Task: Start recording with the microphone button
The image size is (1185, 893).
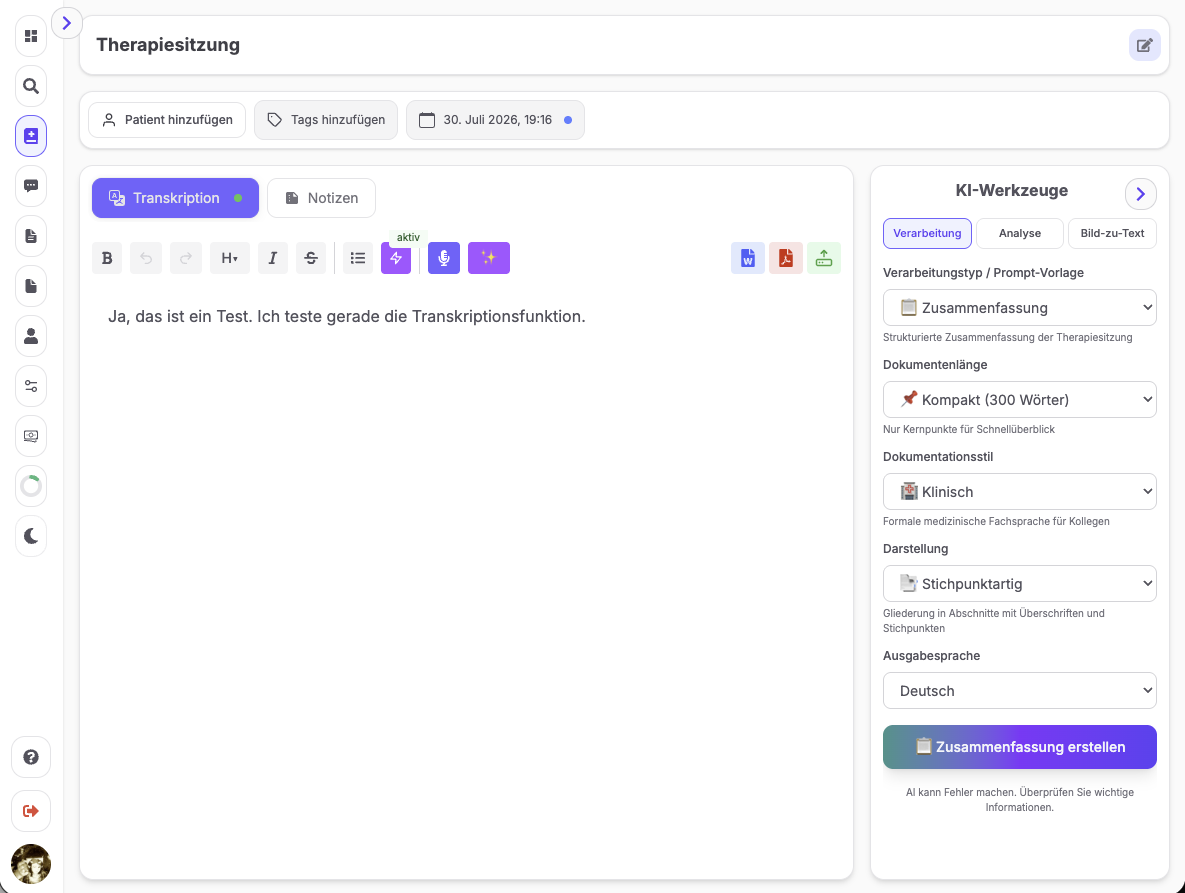Action: point(444,258)
